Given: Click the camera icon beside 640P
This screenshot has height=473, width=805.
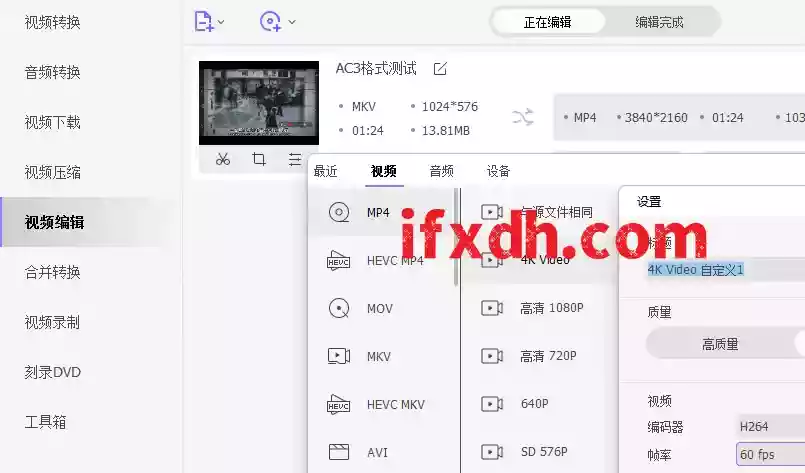Looking at the screenshot, I should point(492,404).
